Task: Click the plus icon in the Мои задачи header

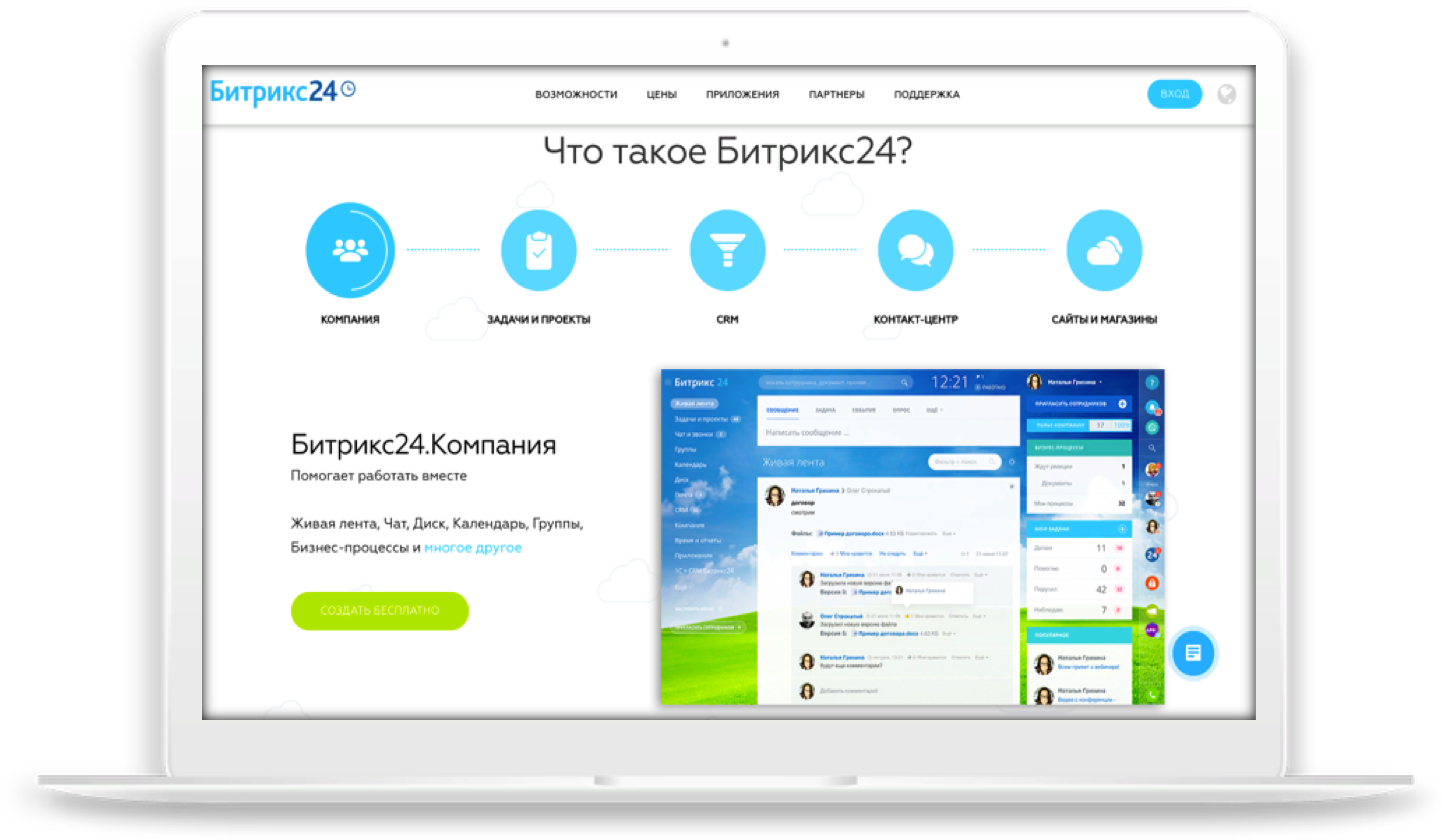Action: pyautogui.click(x=1122, y=529)
